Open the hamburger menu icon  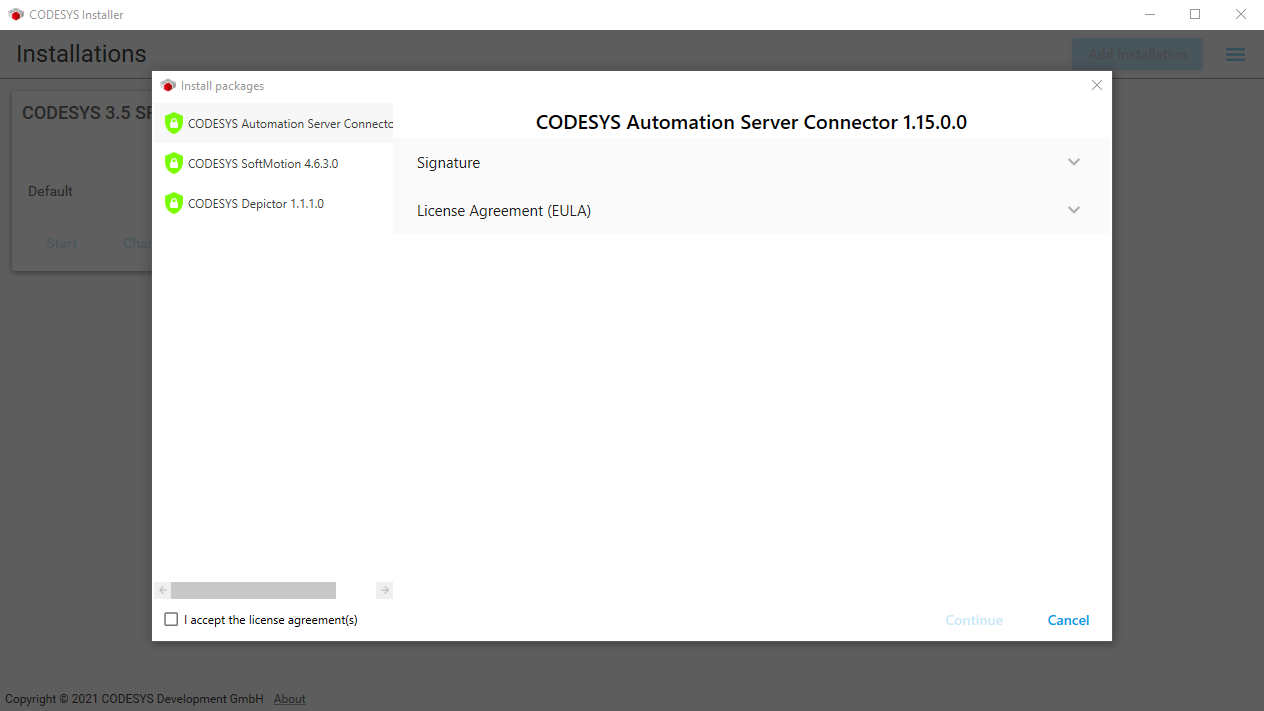coord(1235,55)
